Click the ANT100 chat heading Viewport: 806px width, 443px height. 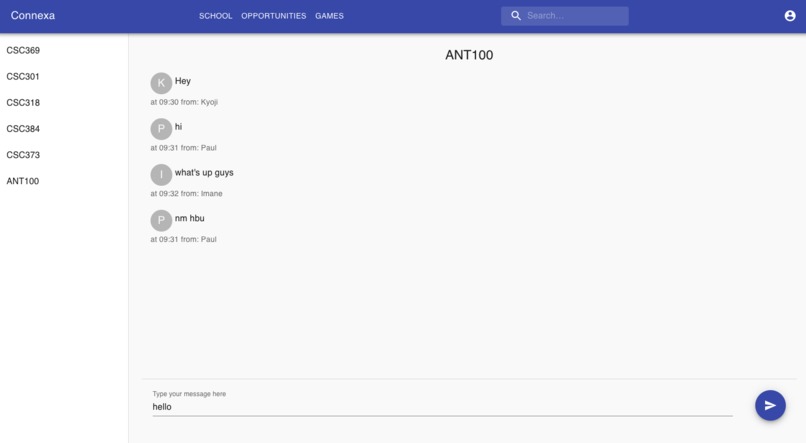pos(469,55)
